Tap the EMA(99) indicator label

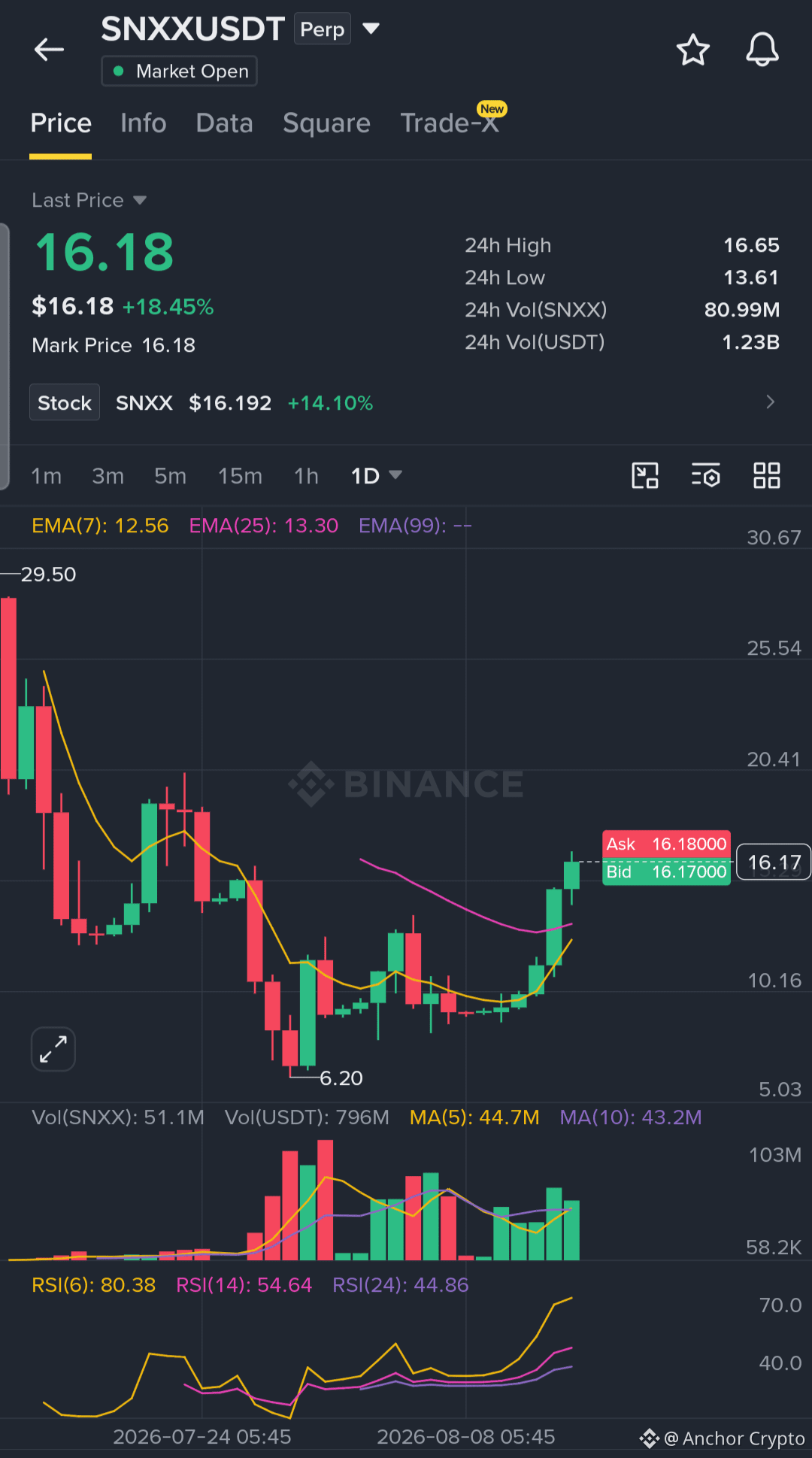[415, 526]
